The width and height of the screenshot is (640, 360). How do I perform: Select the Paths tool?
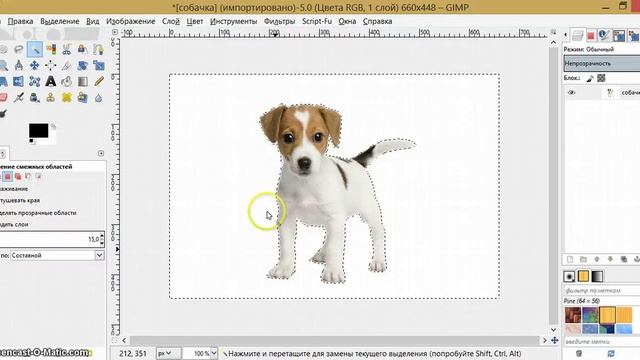click(x=98, y=49)
